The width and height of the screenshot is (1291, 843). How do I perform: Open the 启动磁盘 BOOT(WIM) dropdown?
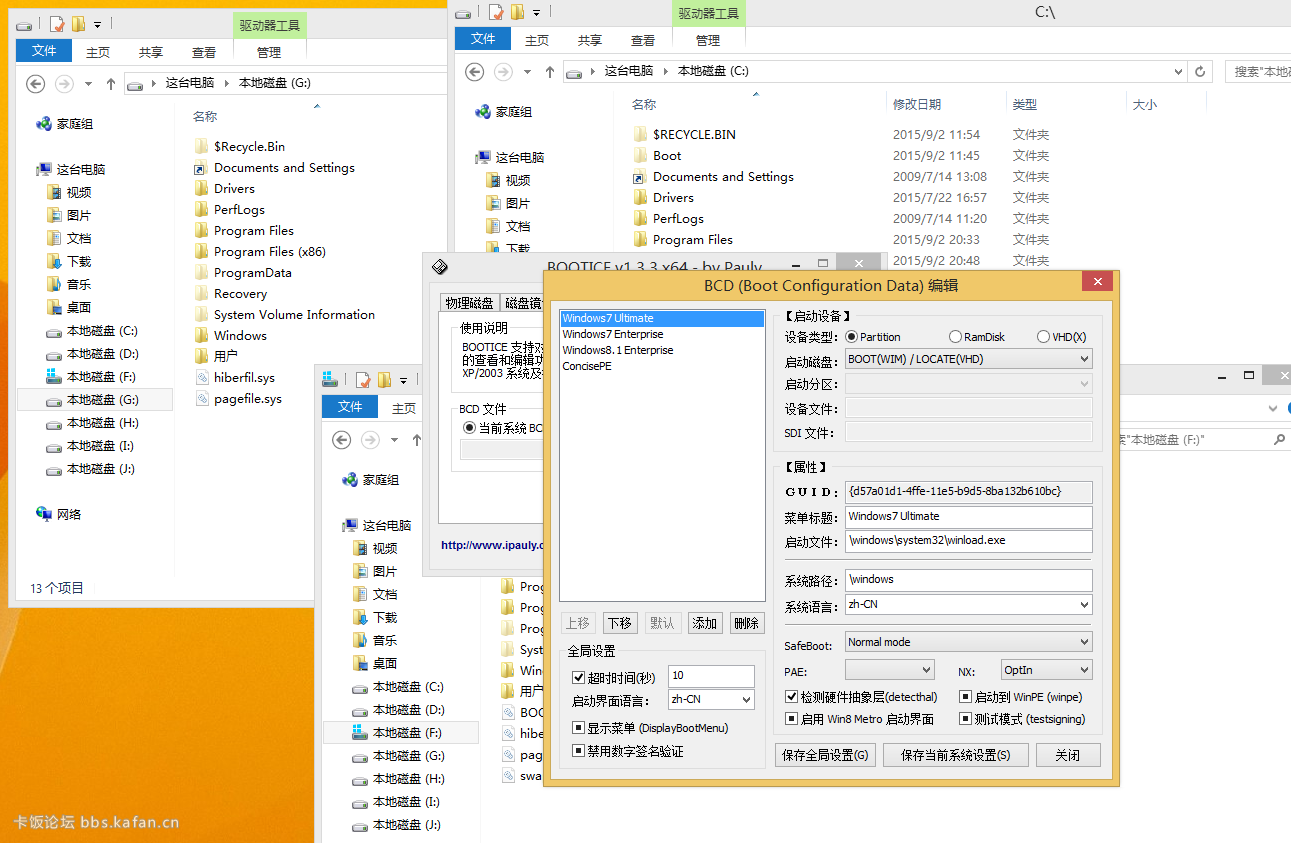968,359
